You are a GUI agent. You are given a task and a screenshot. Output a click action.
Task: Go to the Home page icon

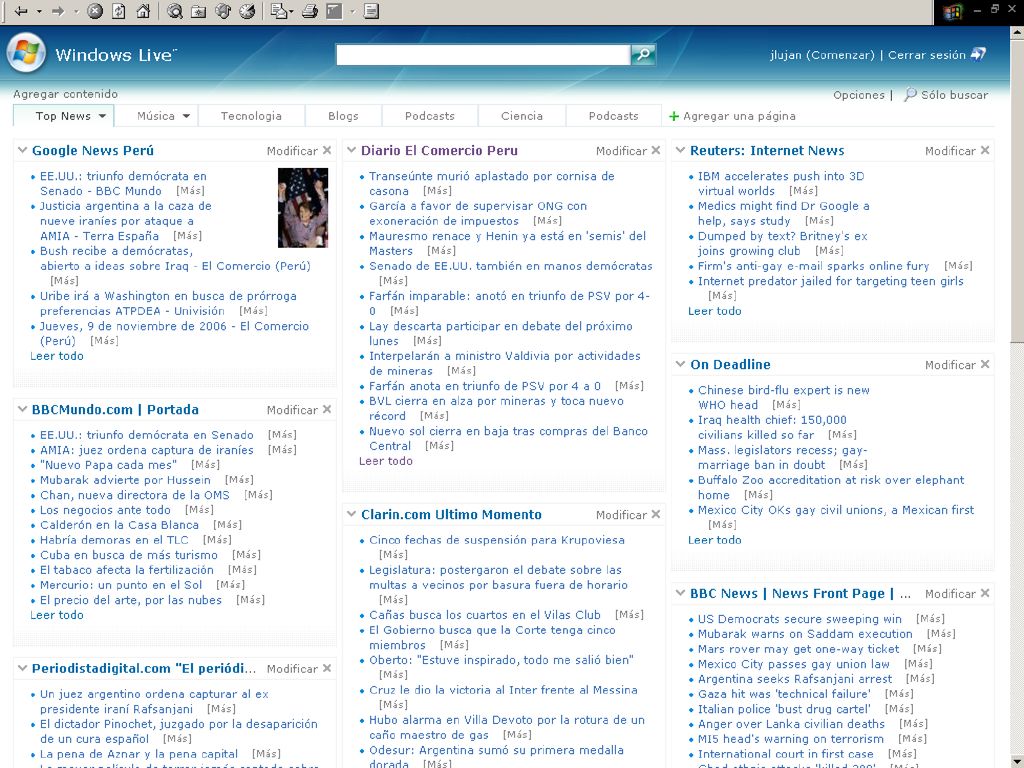pos(143,11)
